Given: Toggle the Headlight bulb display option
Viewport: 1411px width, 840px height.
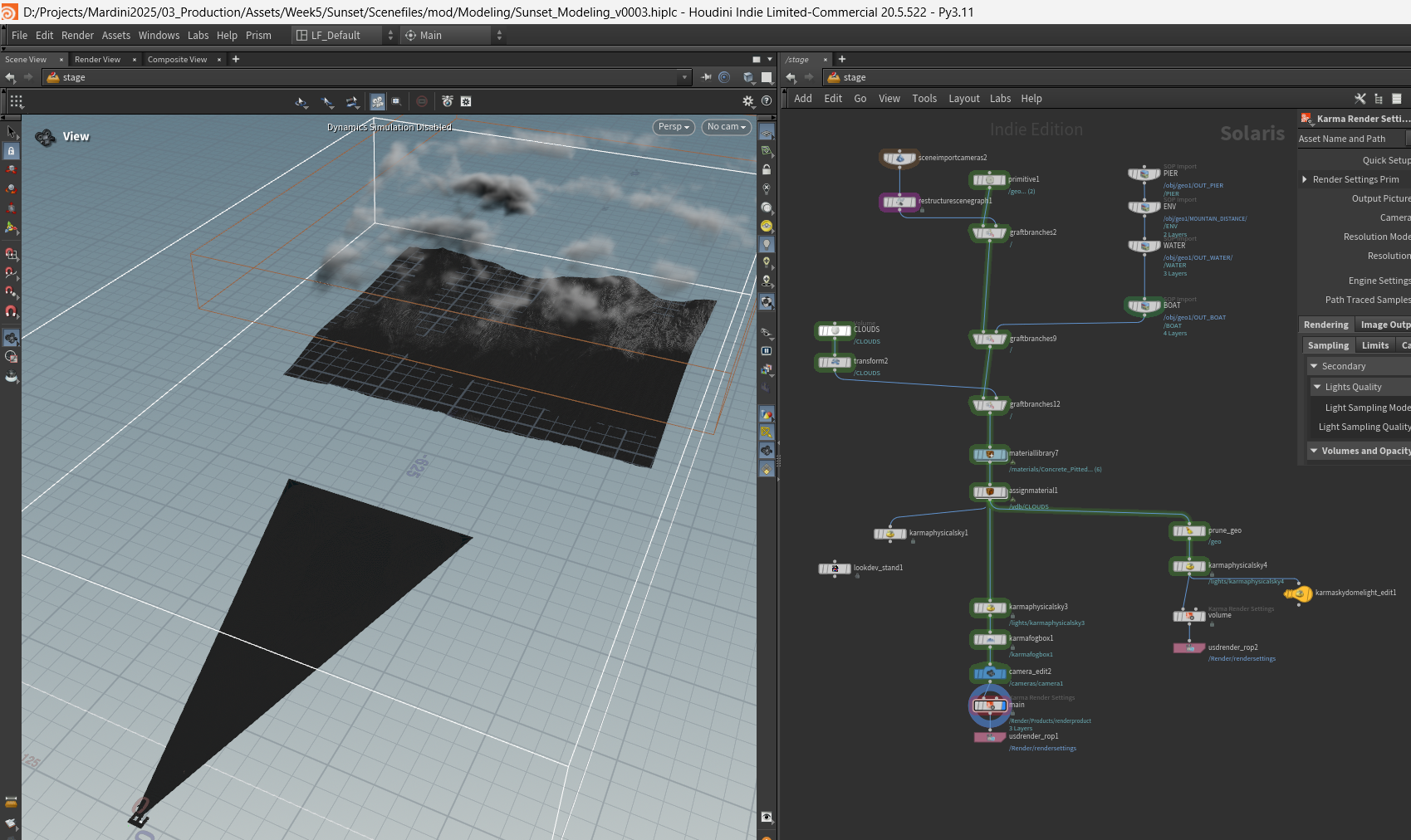Looking at the screenshot, I should [x=767, y=244].
